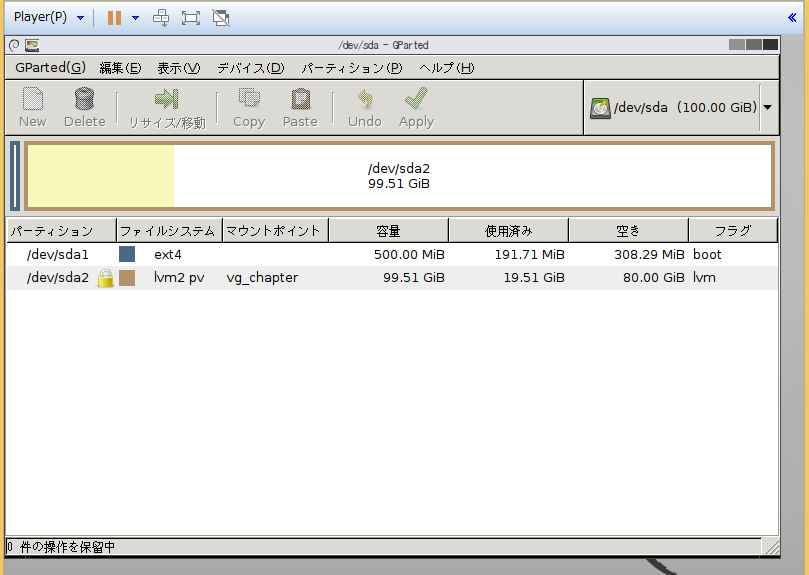Sort by the マウントポイント column header

[275, 231]
